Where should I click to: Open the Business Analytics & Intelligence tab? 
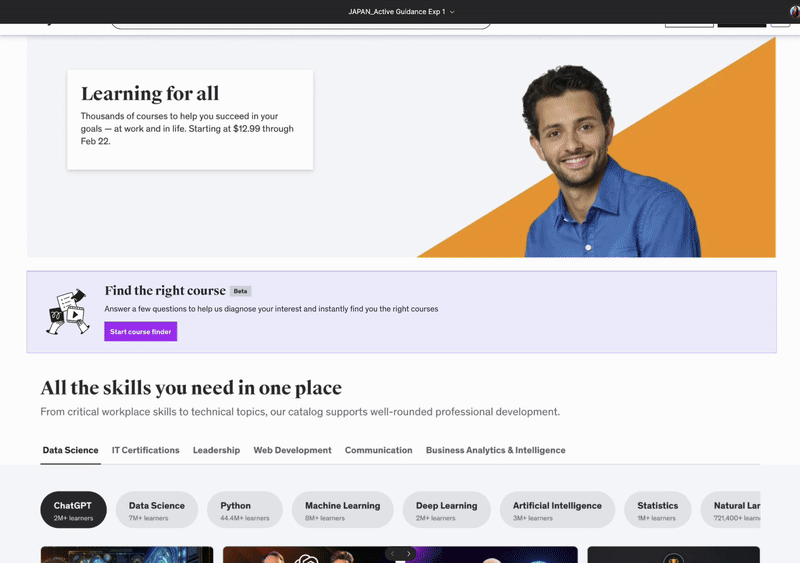tap(495, 450)
